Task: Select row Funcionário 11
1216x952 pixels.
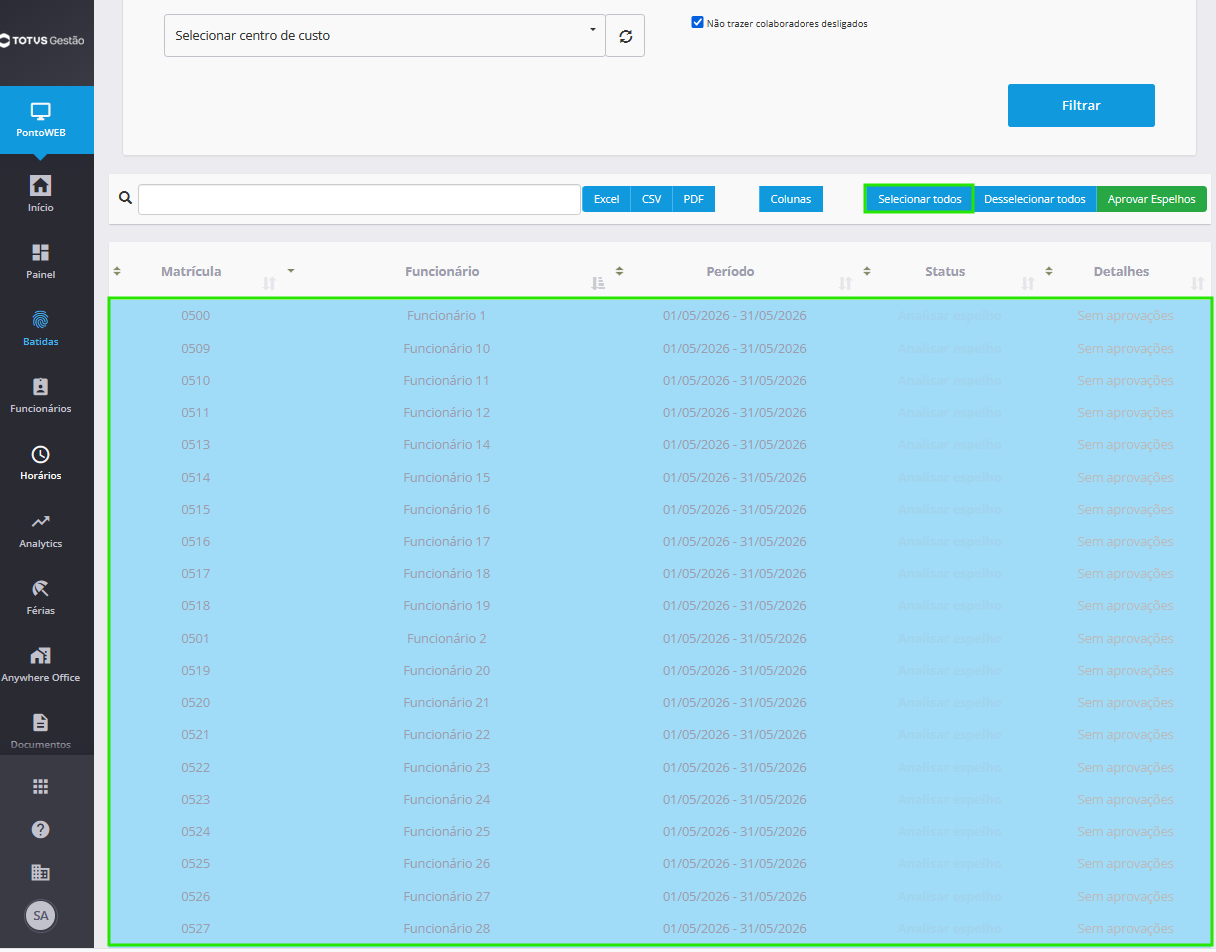Action: [660, 380]
